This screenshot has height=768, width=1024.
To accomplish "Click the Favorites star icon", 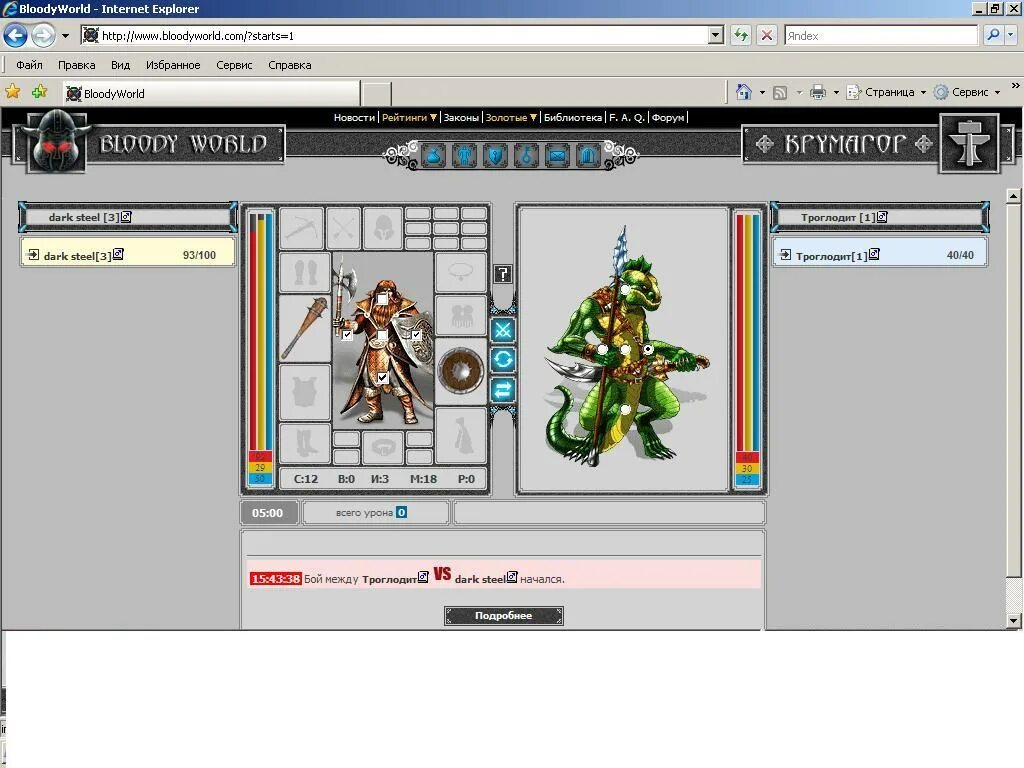I will 12,92.
